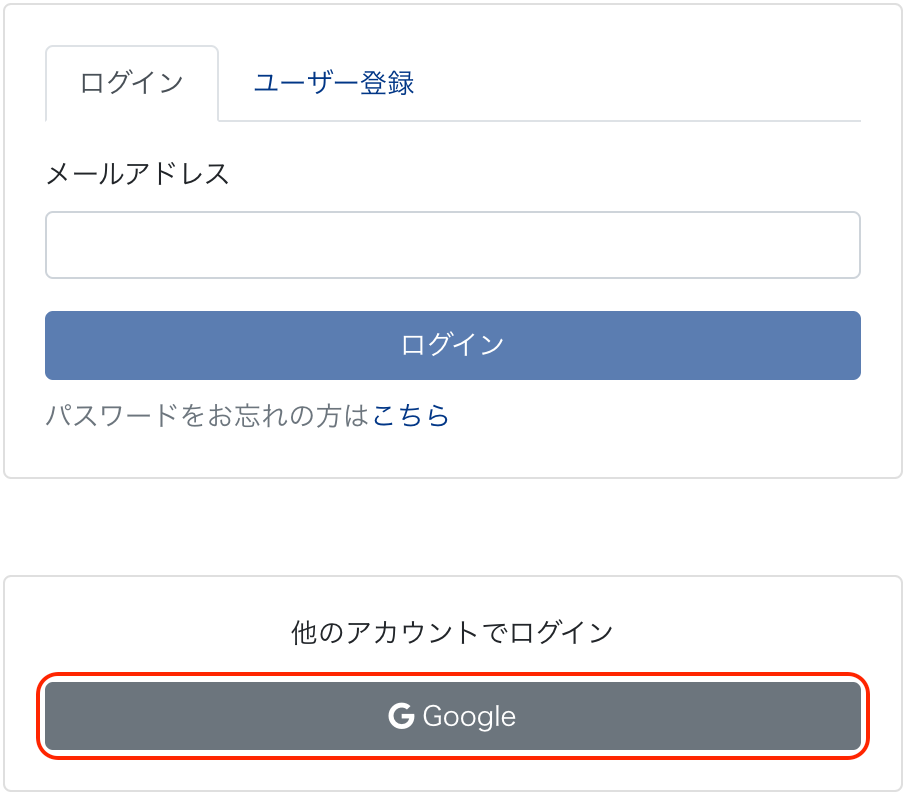
Task: Choose ユーザー登録 to create an account
Action: [x=333, y=83]
